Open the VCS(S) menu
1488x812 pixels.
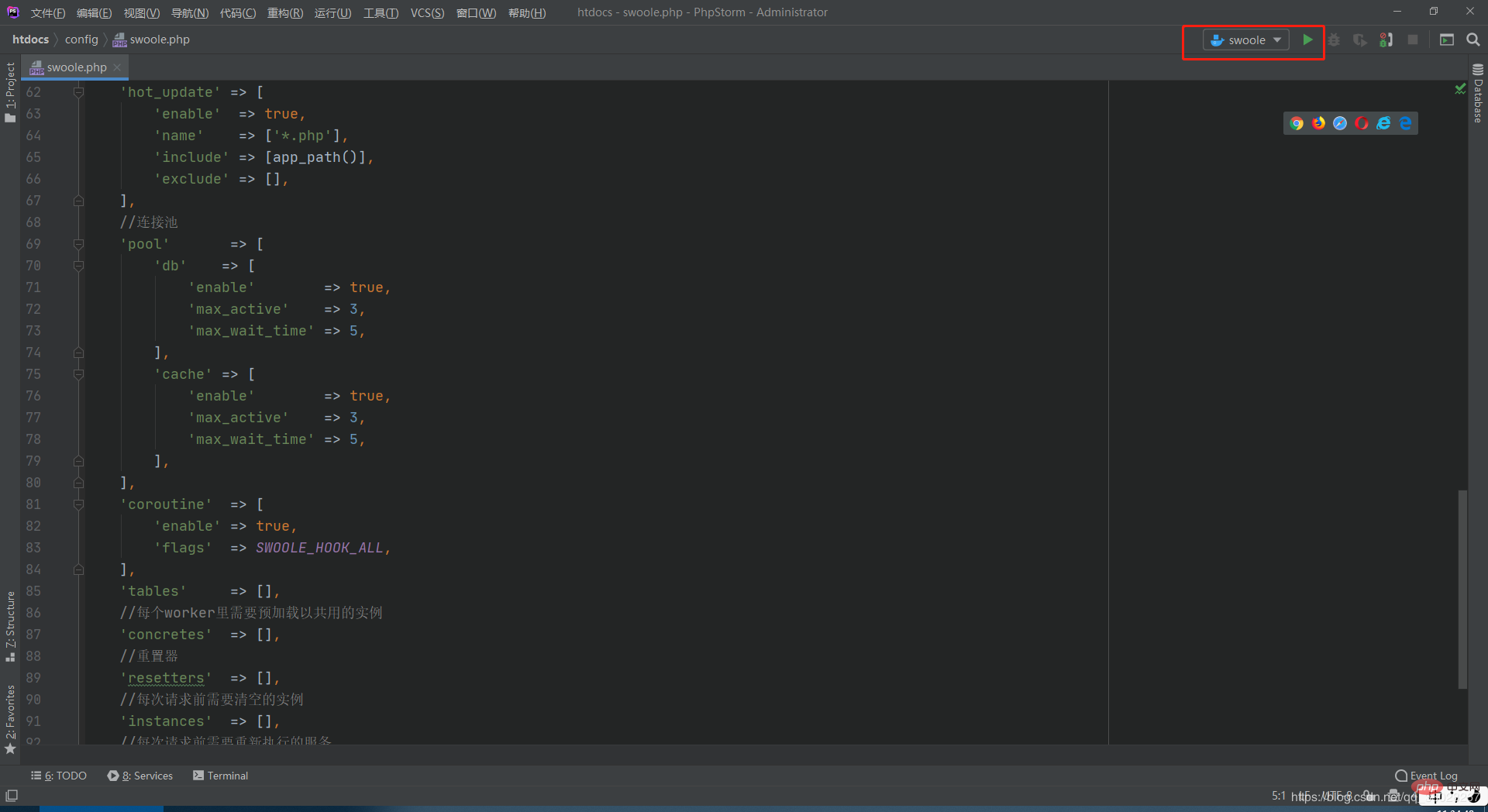point(427,12)
